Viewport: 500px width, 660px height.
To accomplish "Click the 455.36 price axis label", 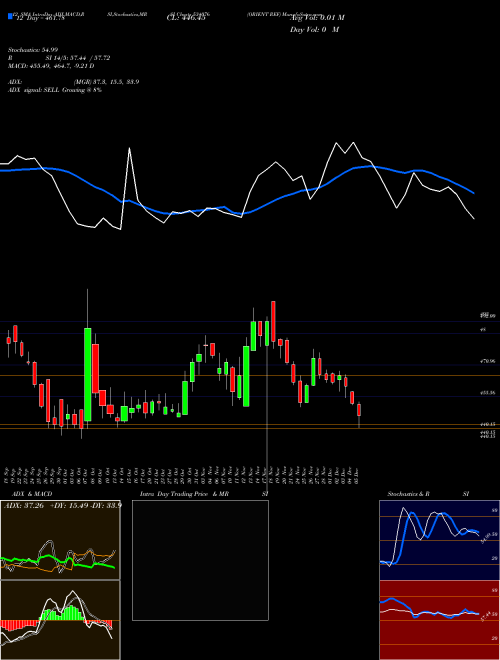I will [x=489, y=393].
